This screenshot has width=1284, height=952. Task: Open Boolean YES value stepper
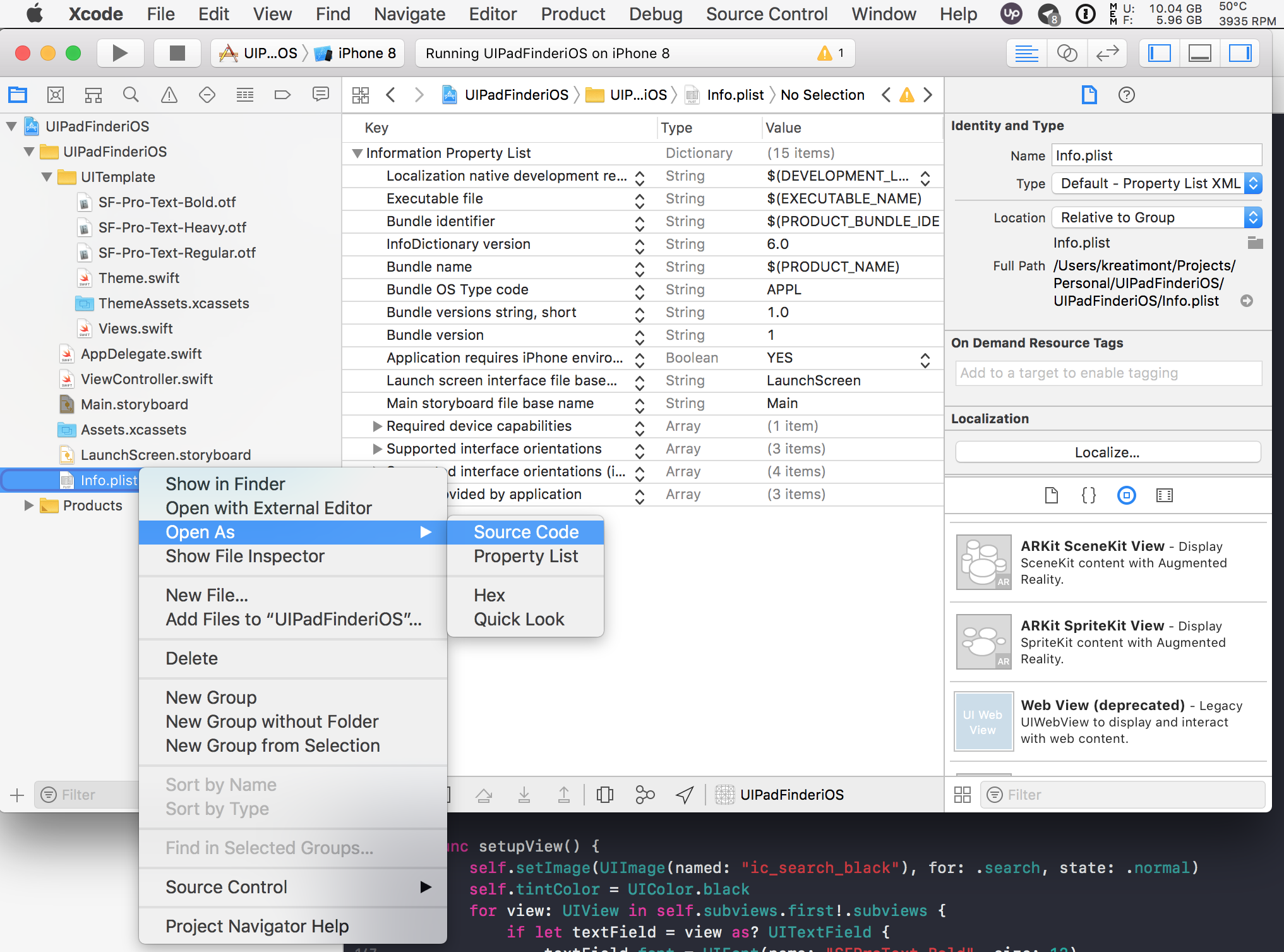click(x=925, y=359)
